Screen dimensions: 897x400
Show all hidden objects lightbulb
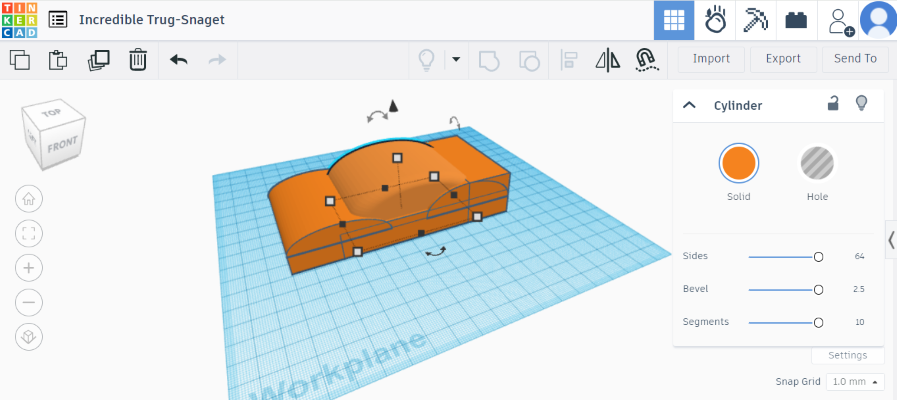[427, 59]
